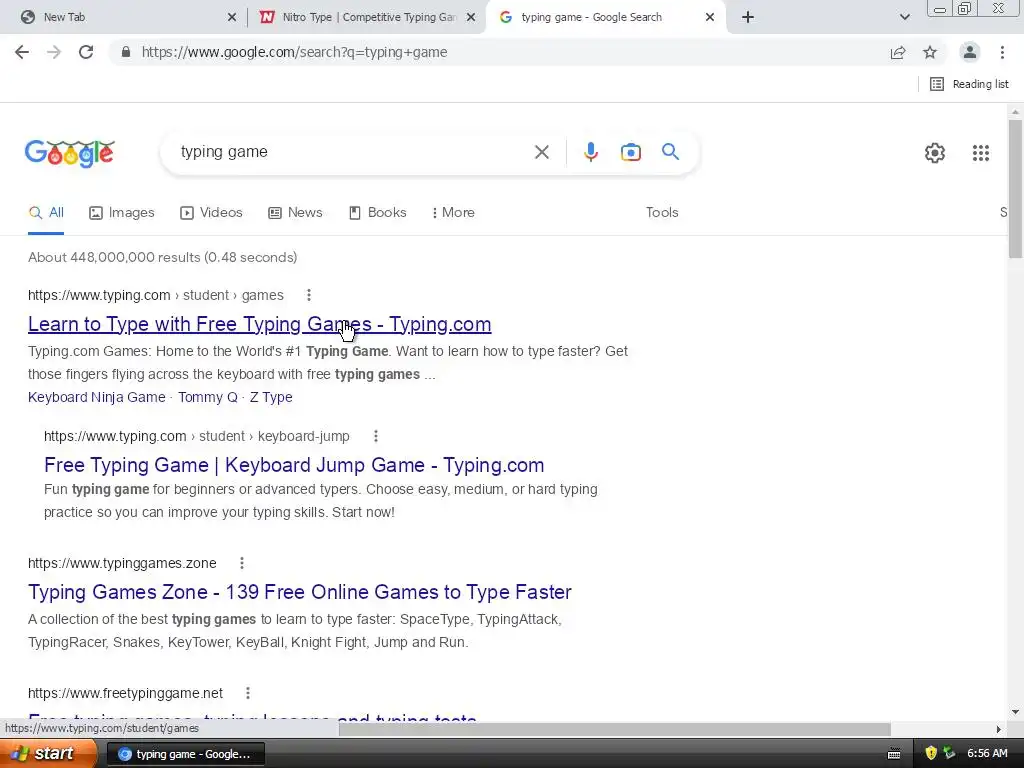Open the Reading list
The image size is (1024, 768).
click(x=969, y=84)
